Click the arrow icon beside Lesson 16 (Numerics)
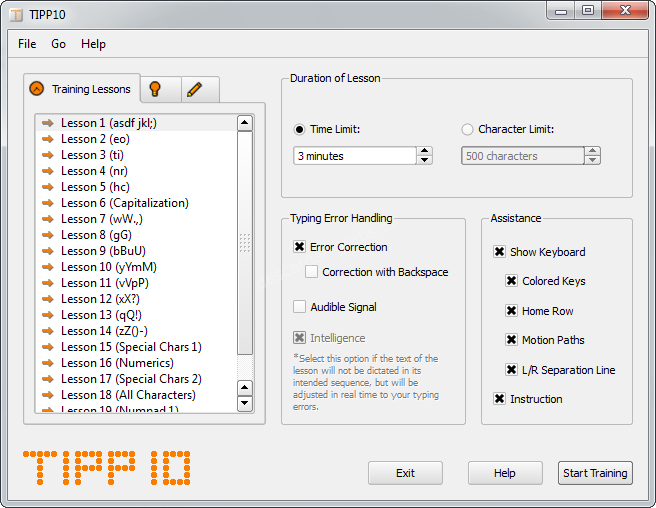 click(x=47, y=363)
